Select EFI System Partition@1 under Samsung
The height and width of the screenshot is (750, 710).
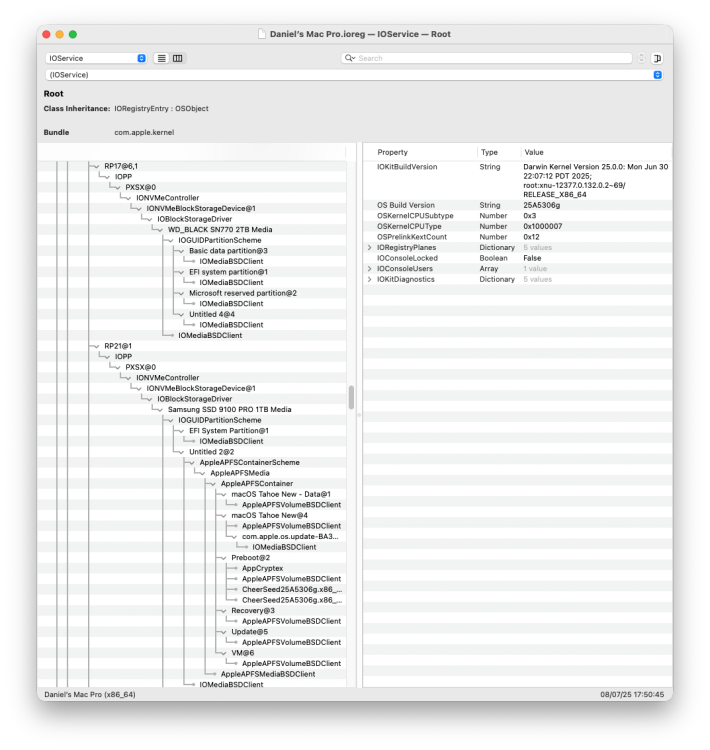click(x=229, y=431)
